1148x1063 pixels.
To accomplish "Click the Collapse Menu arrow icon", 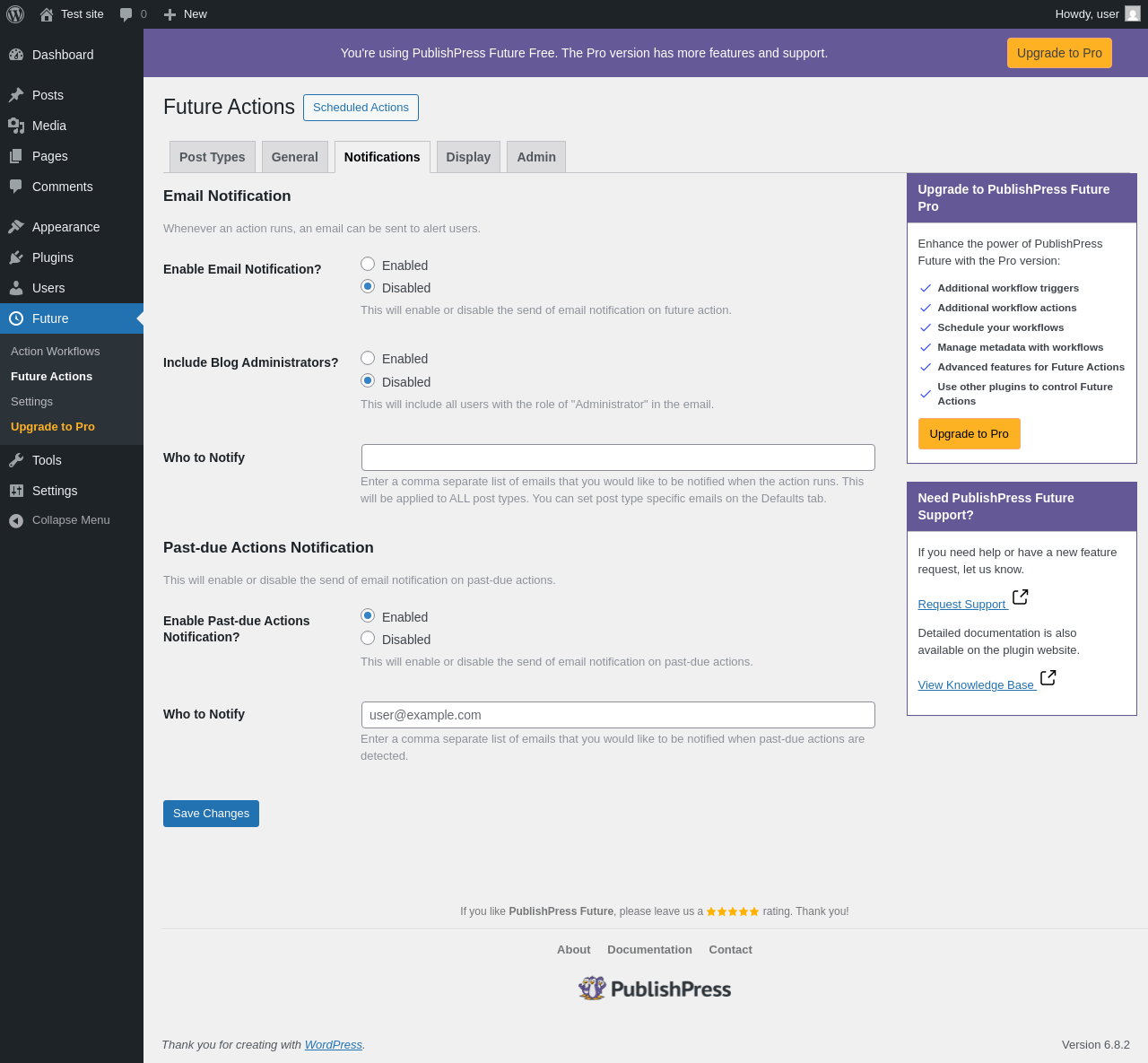I will [16, 520].
